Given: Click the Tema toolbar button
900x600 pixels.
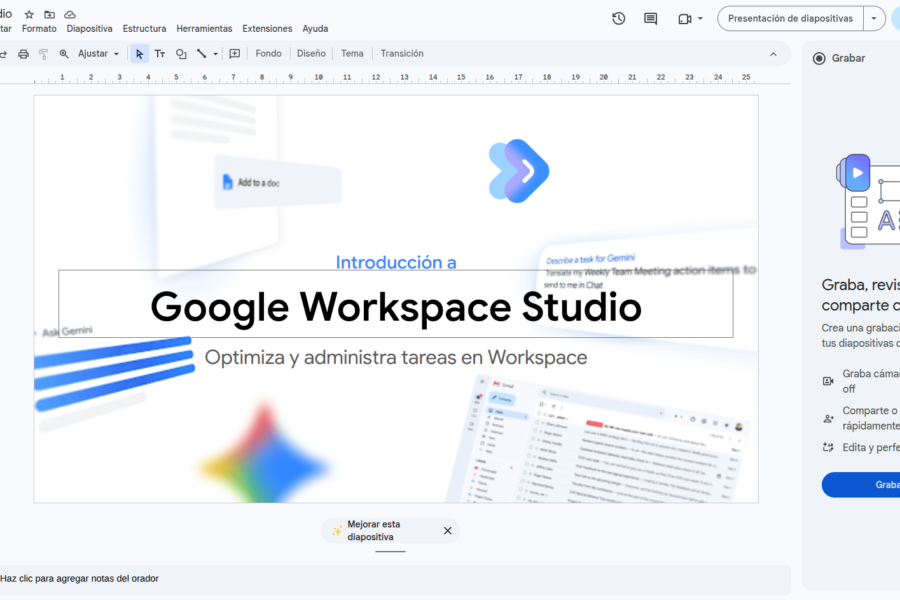Looking at the screenshot, I should coord(352,53).
